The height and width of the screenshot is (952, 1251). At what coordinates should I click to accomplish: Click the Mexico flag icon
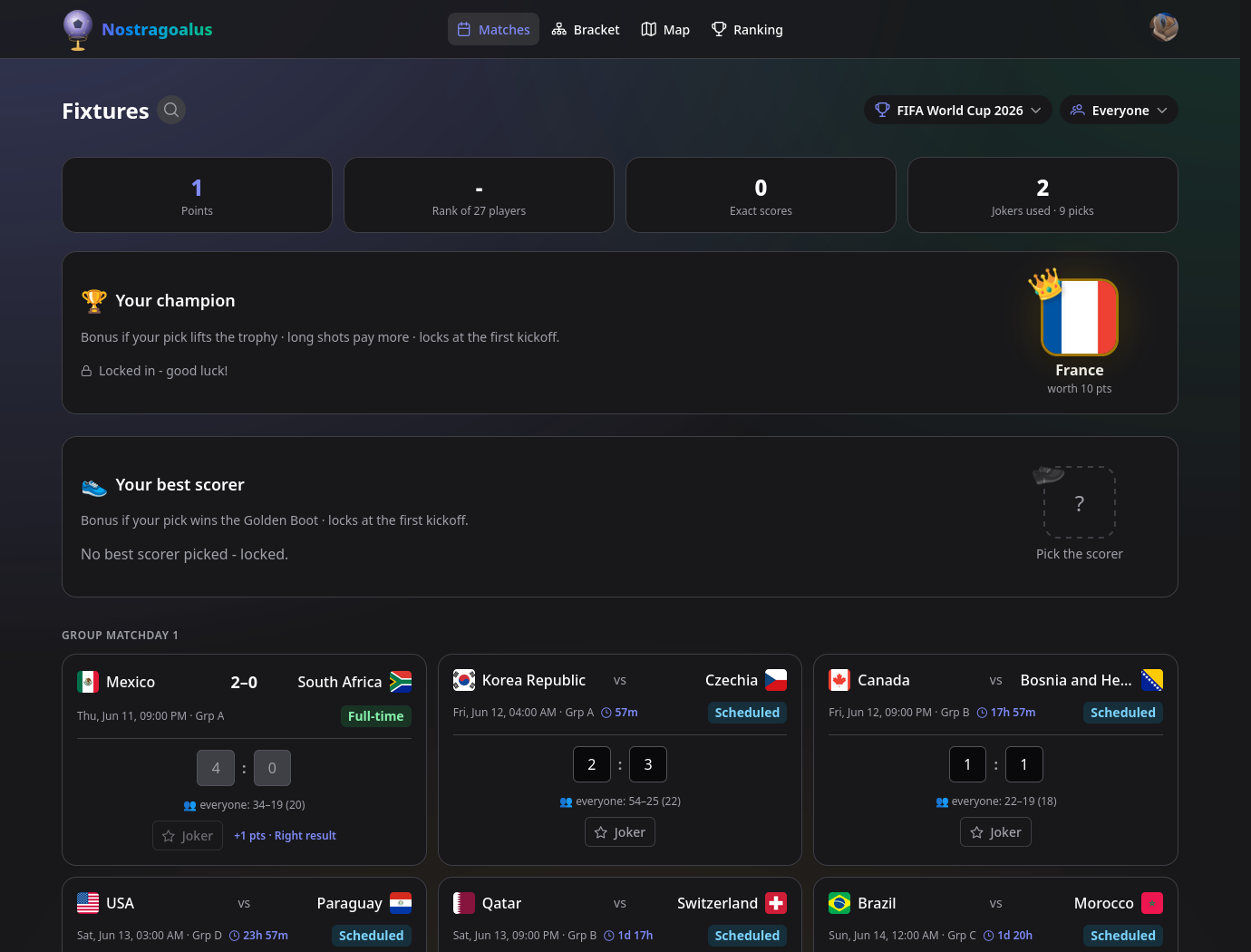tap(88, 682)
